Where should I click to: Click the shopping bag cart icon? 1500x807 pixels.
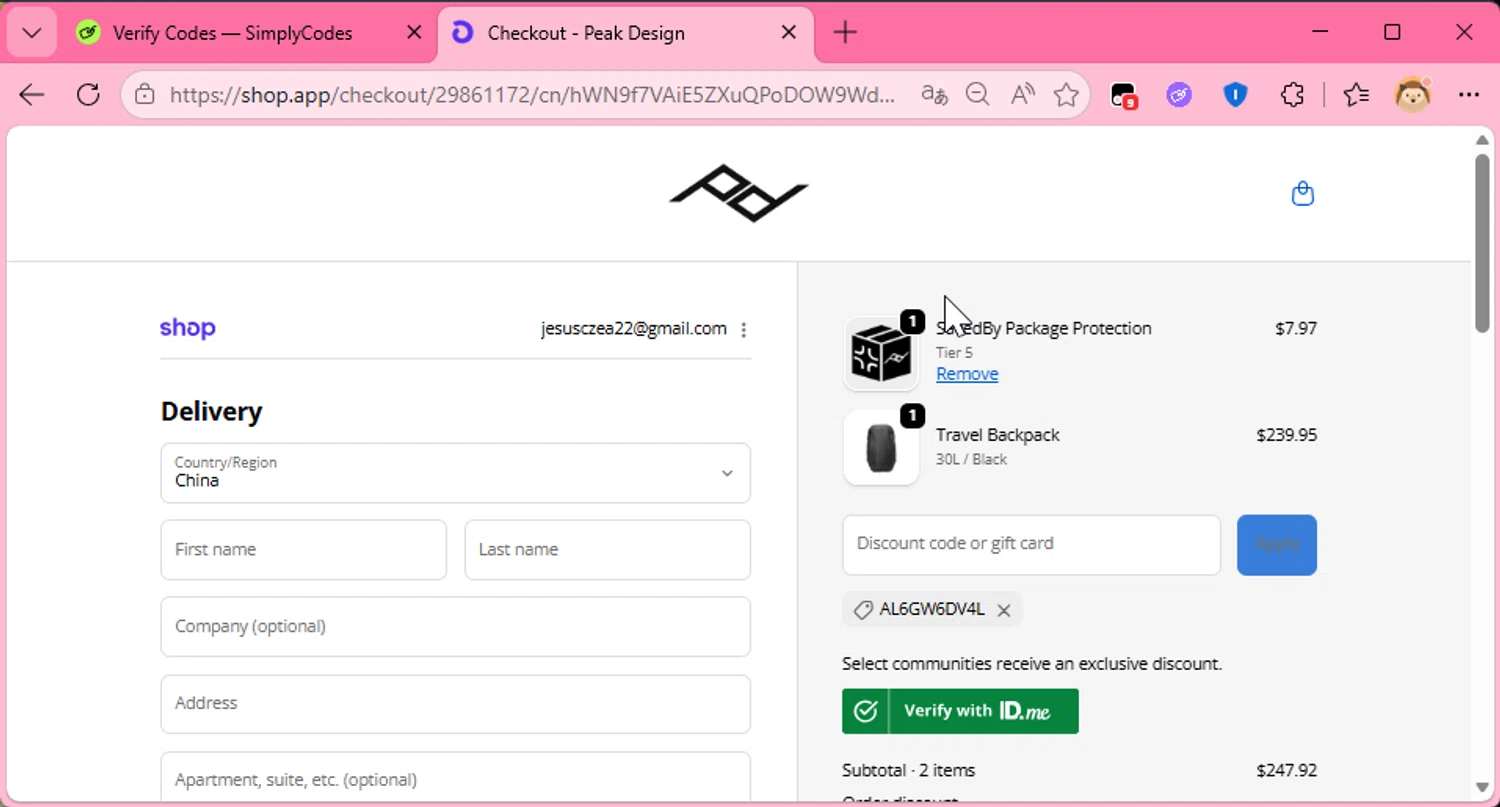coord(1302,193)
